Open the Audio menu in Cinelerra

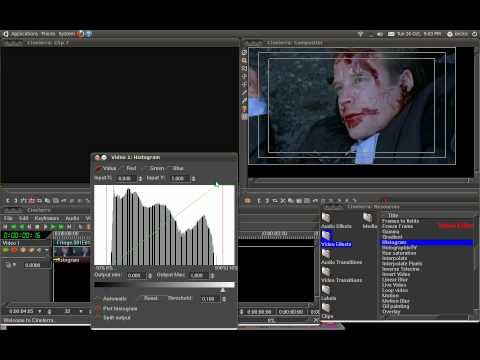(x=72, y=218)
